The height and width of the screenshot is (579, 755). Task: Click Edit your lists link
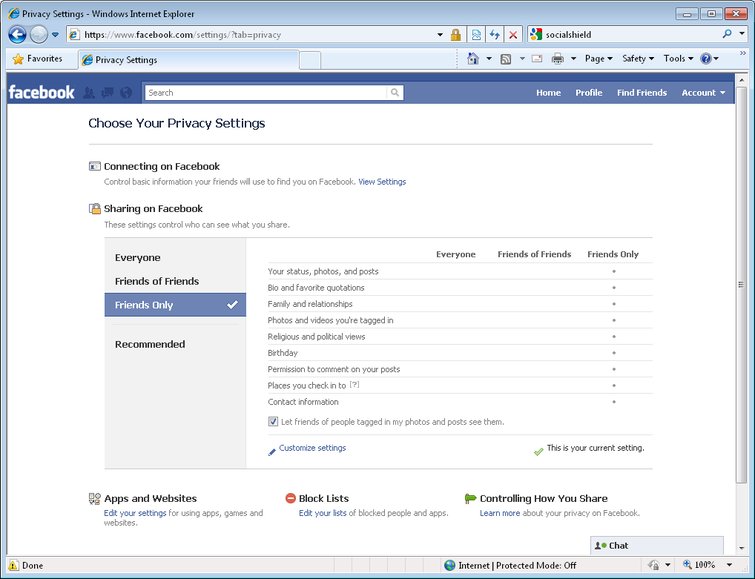(x=323, y=513)
